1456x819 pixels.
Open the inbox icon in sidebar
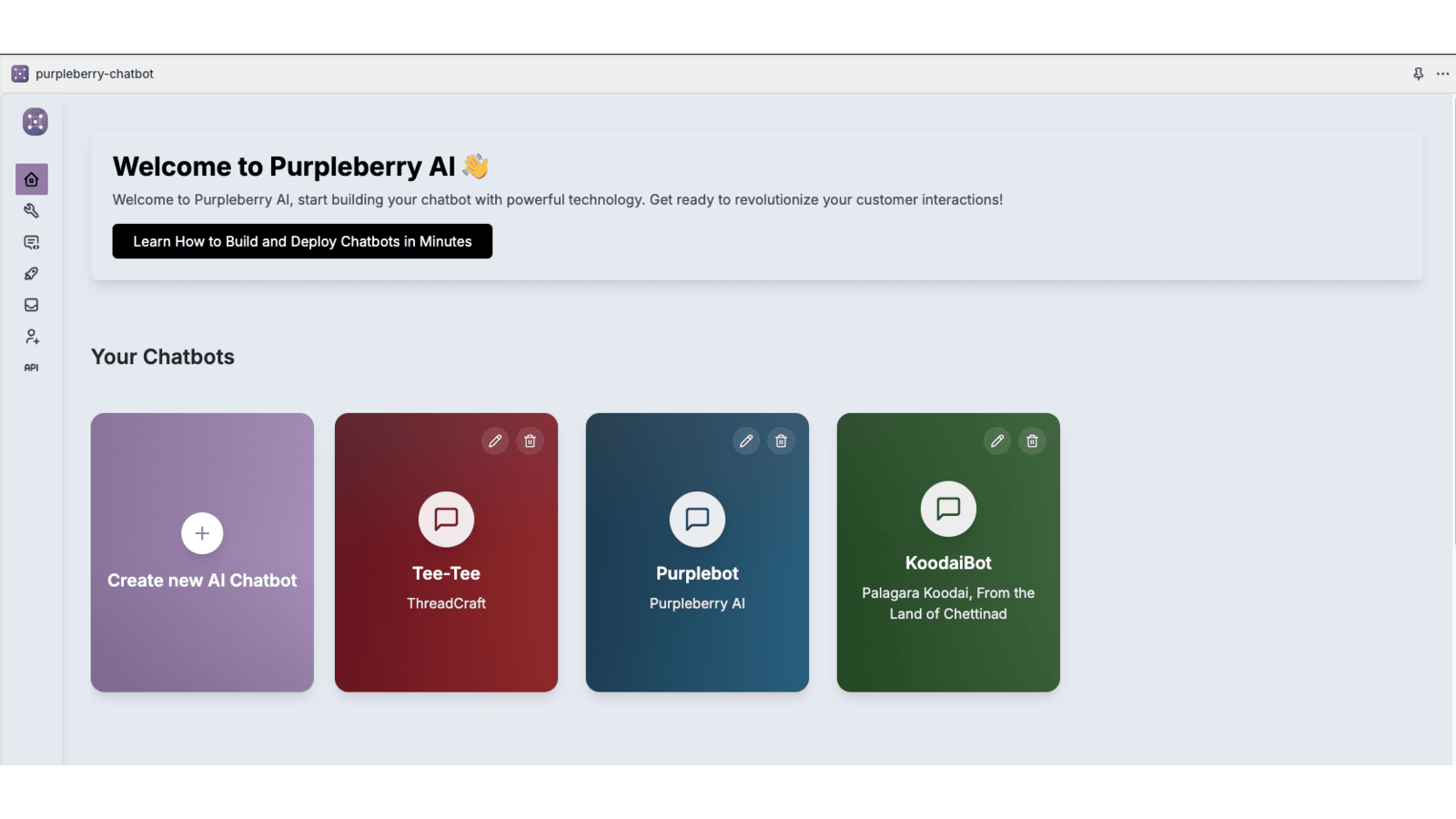click(x=32, y=305)
